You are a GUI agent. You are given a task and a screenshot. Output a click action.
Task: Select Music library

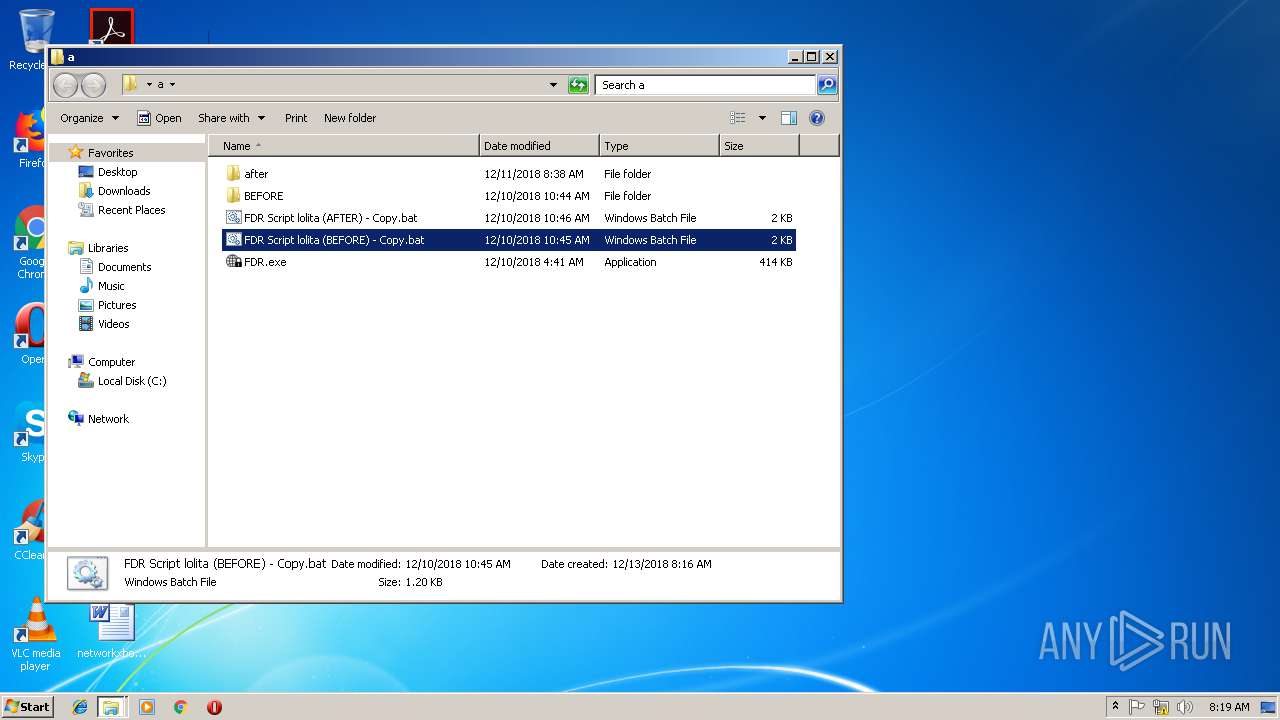[x=111, y=286]
